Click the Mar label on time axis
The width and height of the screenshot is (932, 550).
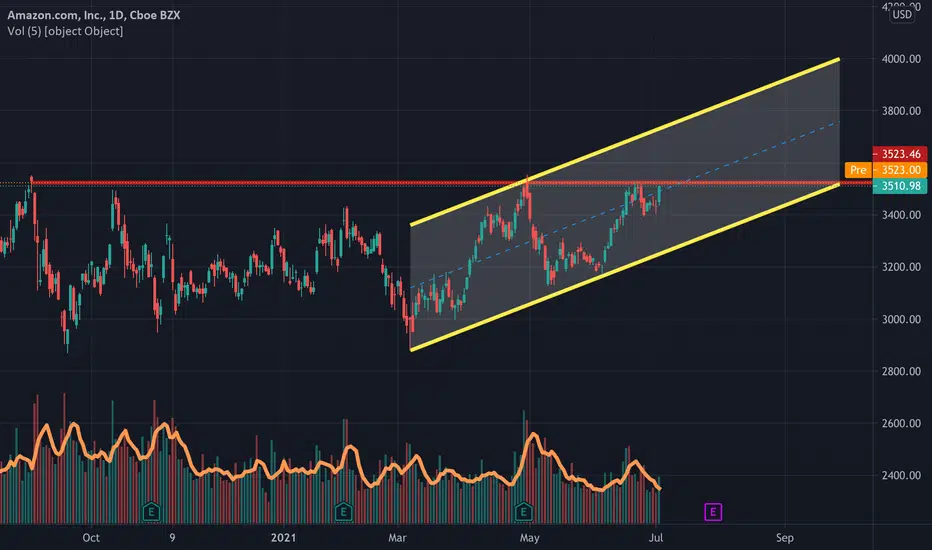click(397, 538)
